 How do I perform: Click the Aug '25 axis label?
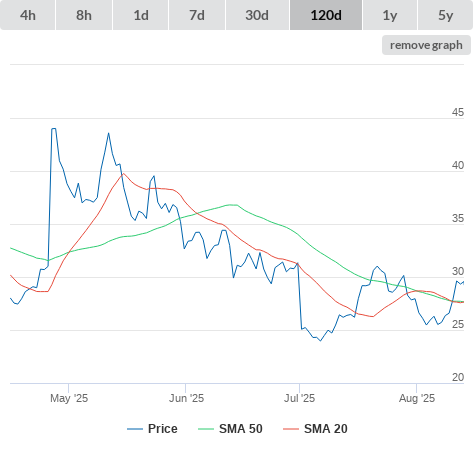point(417,398)
